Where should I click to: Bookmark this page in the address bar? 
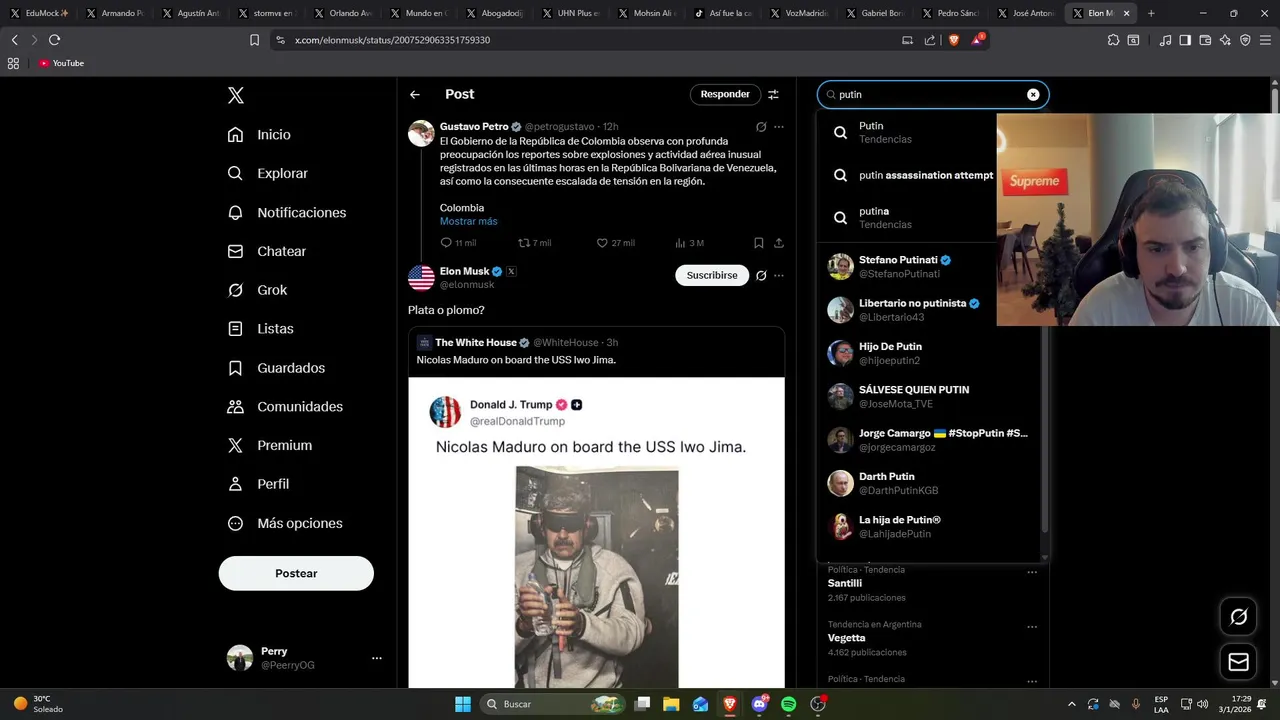tap(254, 40)
